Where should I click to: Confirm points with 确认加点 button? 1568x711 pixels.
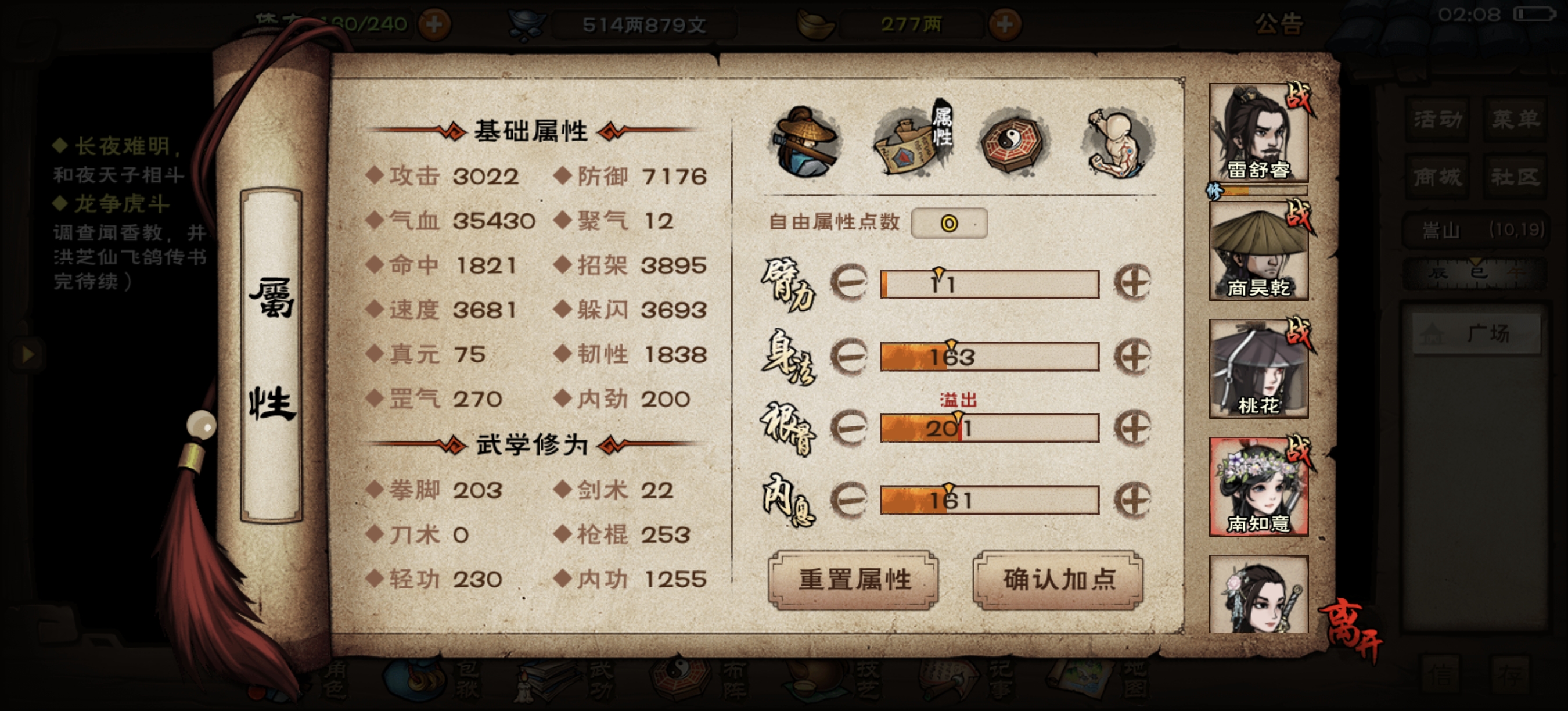point(1059,580)
